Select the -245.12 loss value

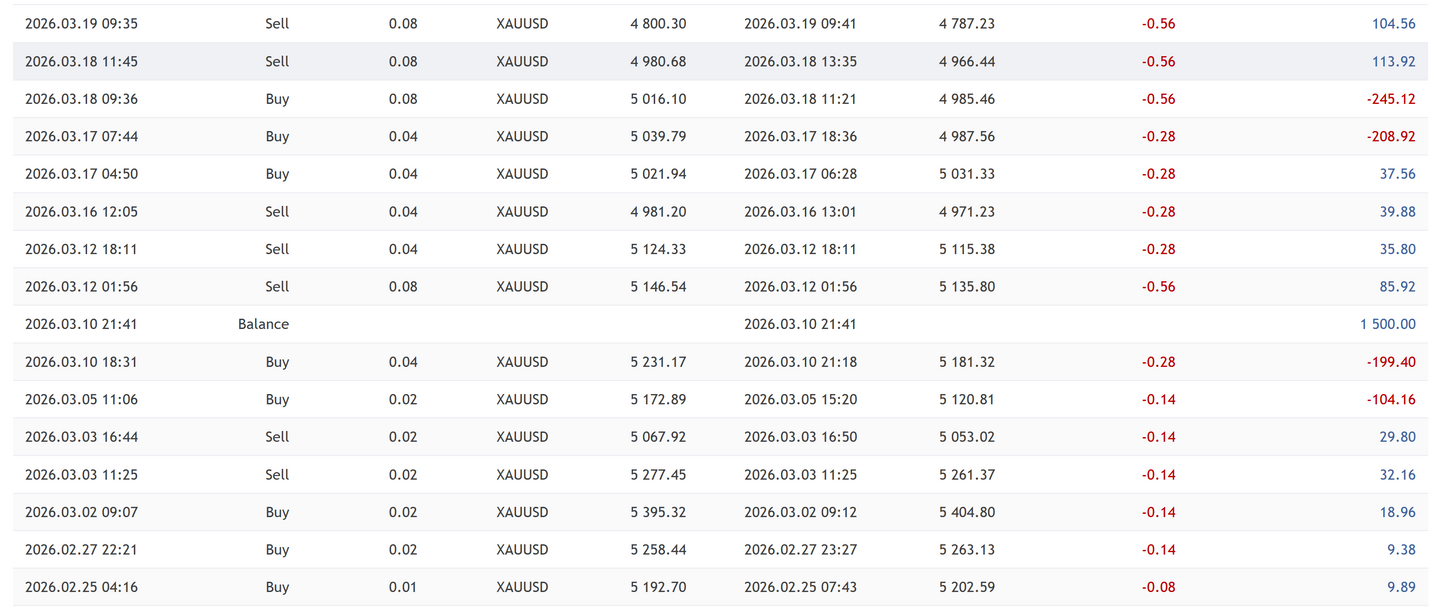[1391, 99]
